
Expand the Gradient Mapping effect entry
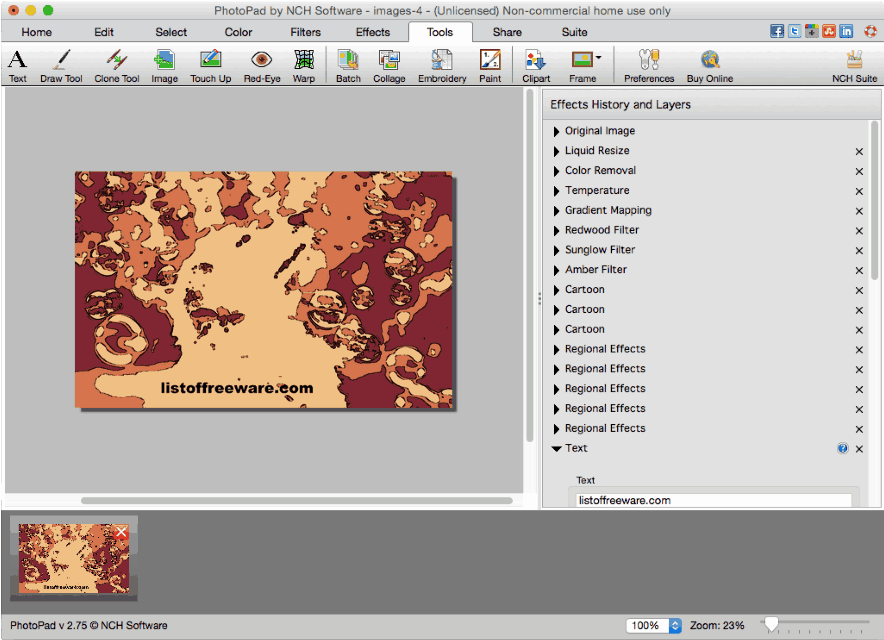[x=557, y=210]
